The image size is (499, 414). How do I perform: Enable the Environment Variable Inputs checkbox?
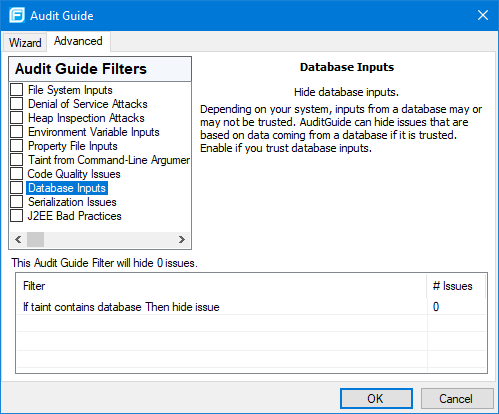tap(17, 132)
